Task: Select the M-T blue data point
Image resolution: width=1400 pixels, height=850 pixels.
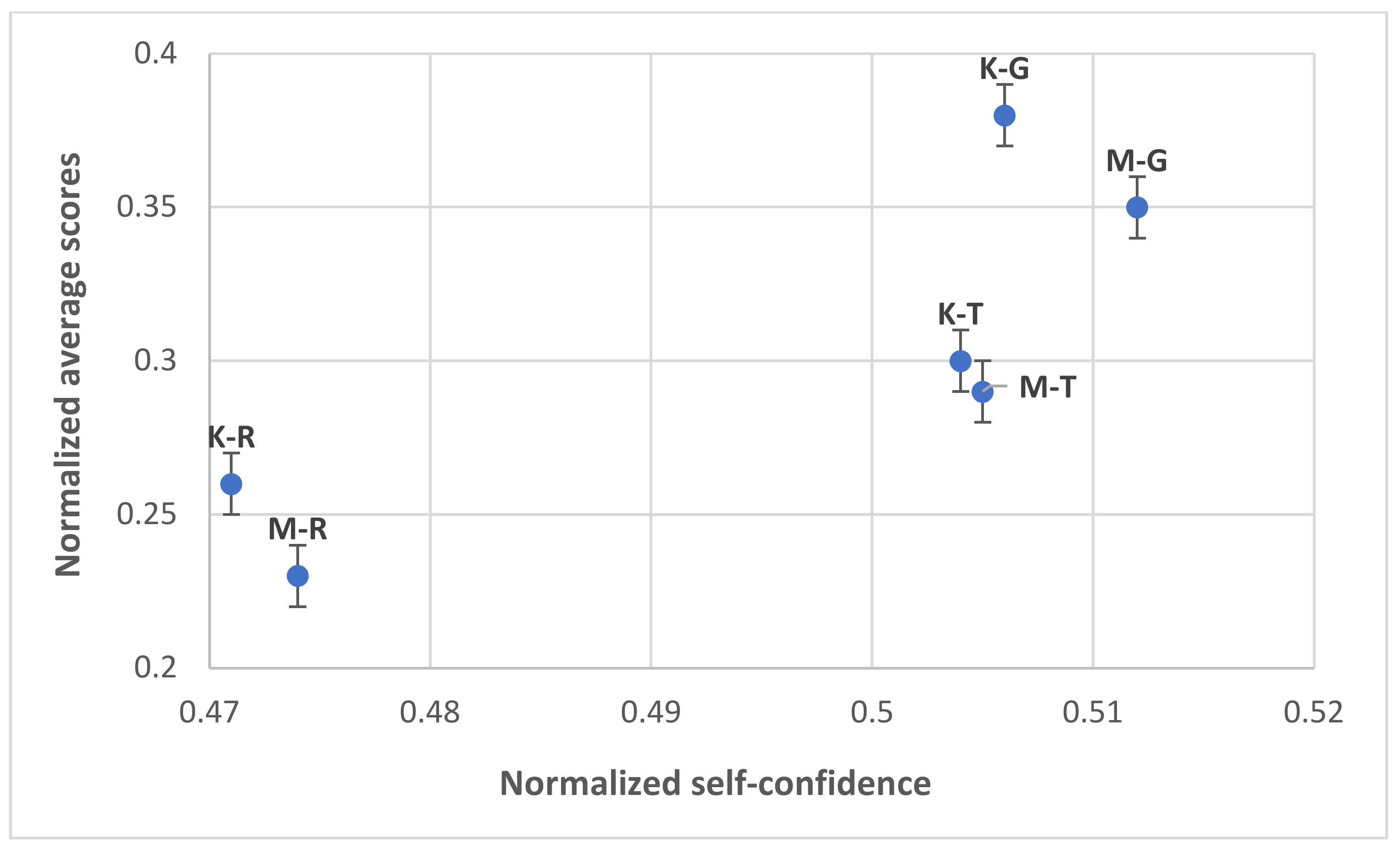Action: (x=983, y=392)
